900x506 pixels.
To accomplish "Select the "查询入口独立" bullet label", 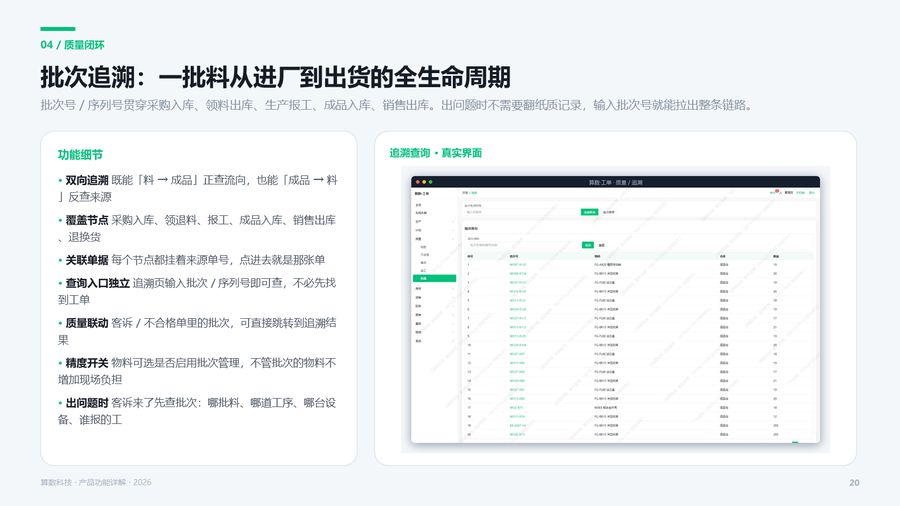I will pos(98,283).
